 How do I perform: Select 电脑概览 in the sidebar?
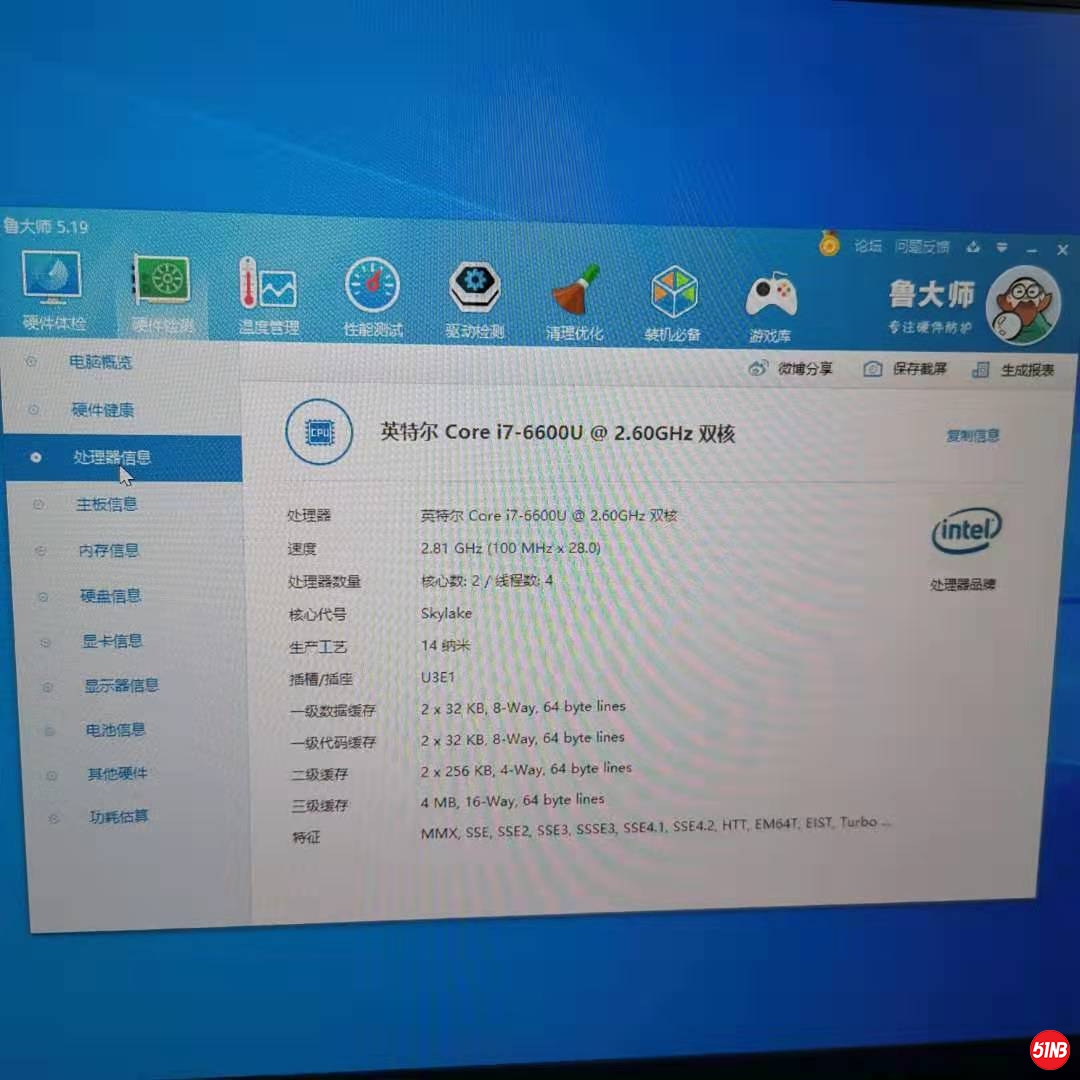100,362
